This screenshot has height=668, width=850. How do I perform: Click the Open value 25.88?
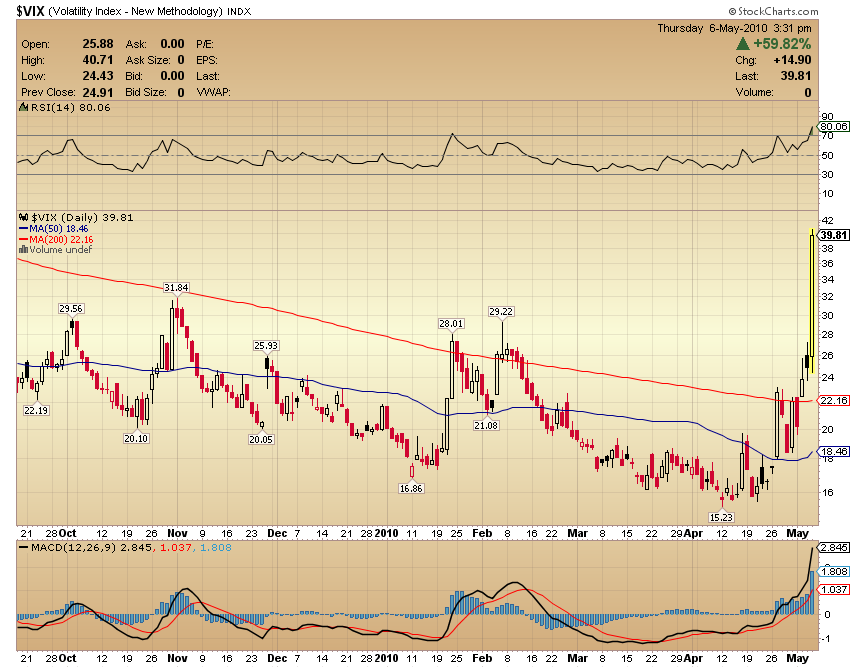click(98, 44)
